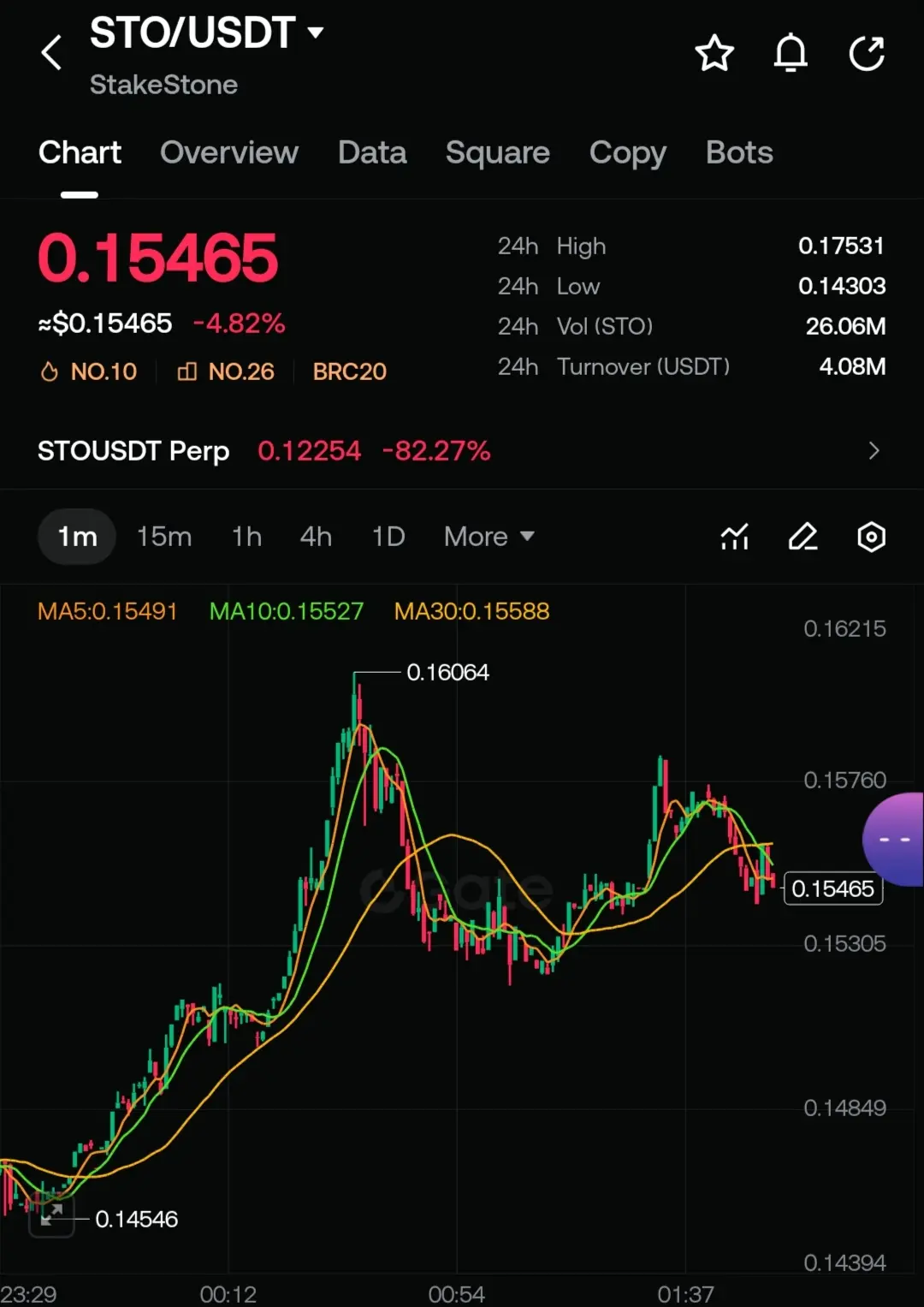Open STOUSDT Perp chevron arrow

[x=874, y=450]
